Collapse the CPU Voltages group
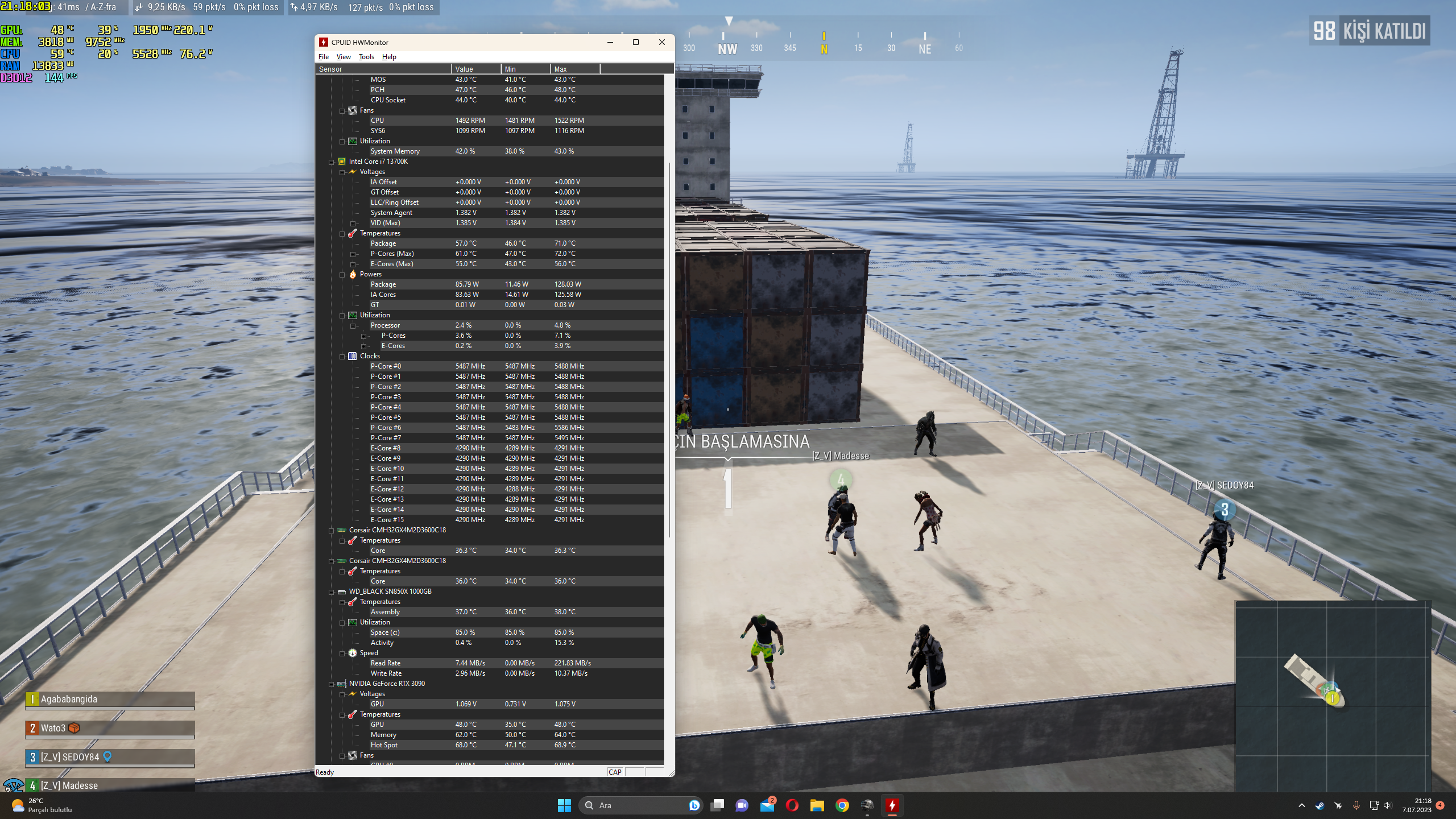The height and width of the screenshot is (819, 1456). pyautogui.click(x=342, y=172)
